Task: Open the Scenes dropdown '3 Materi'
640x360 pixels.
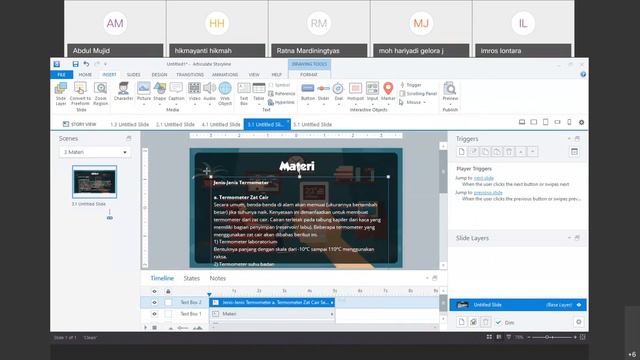Action: (x=95, y=152)
